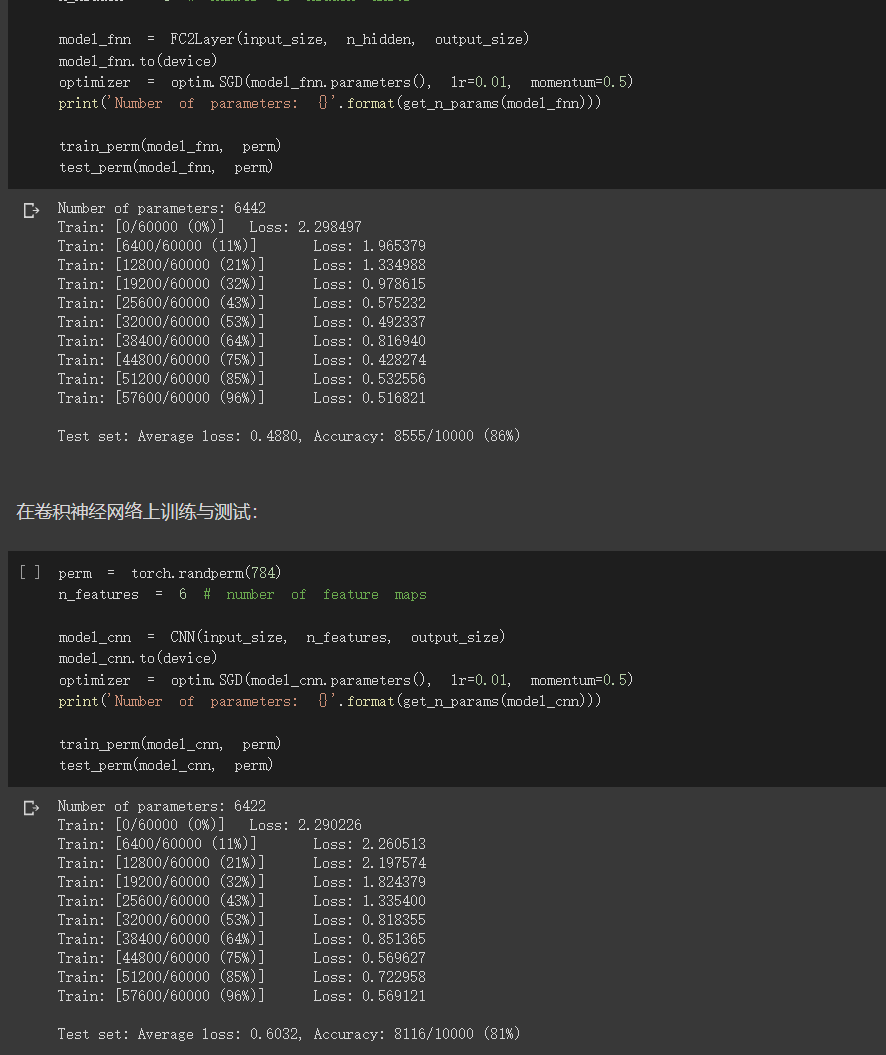Viewport: 886px width, 1055px height.
Task: Click the n_features = 6 line
Action: pyautogui.click(x=242, y=594)
